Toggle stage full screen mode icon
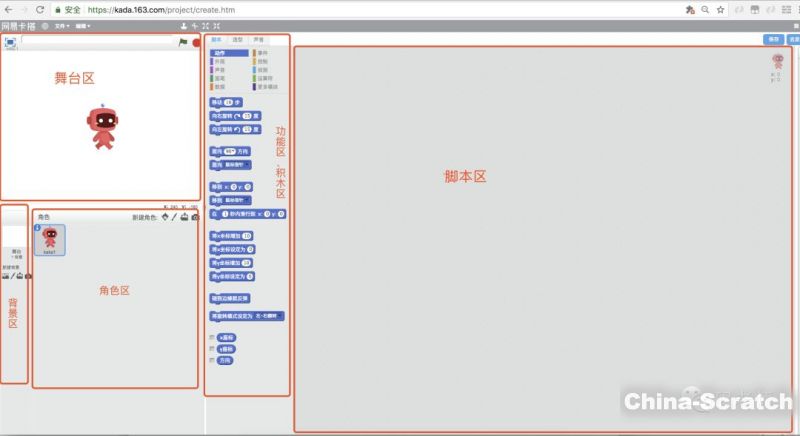 [10, 43]
